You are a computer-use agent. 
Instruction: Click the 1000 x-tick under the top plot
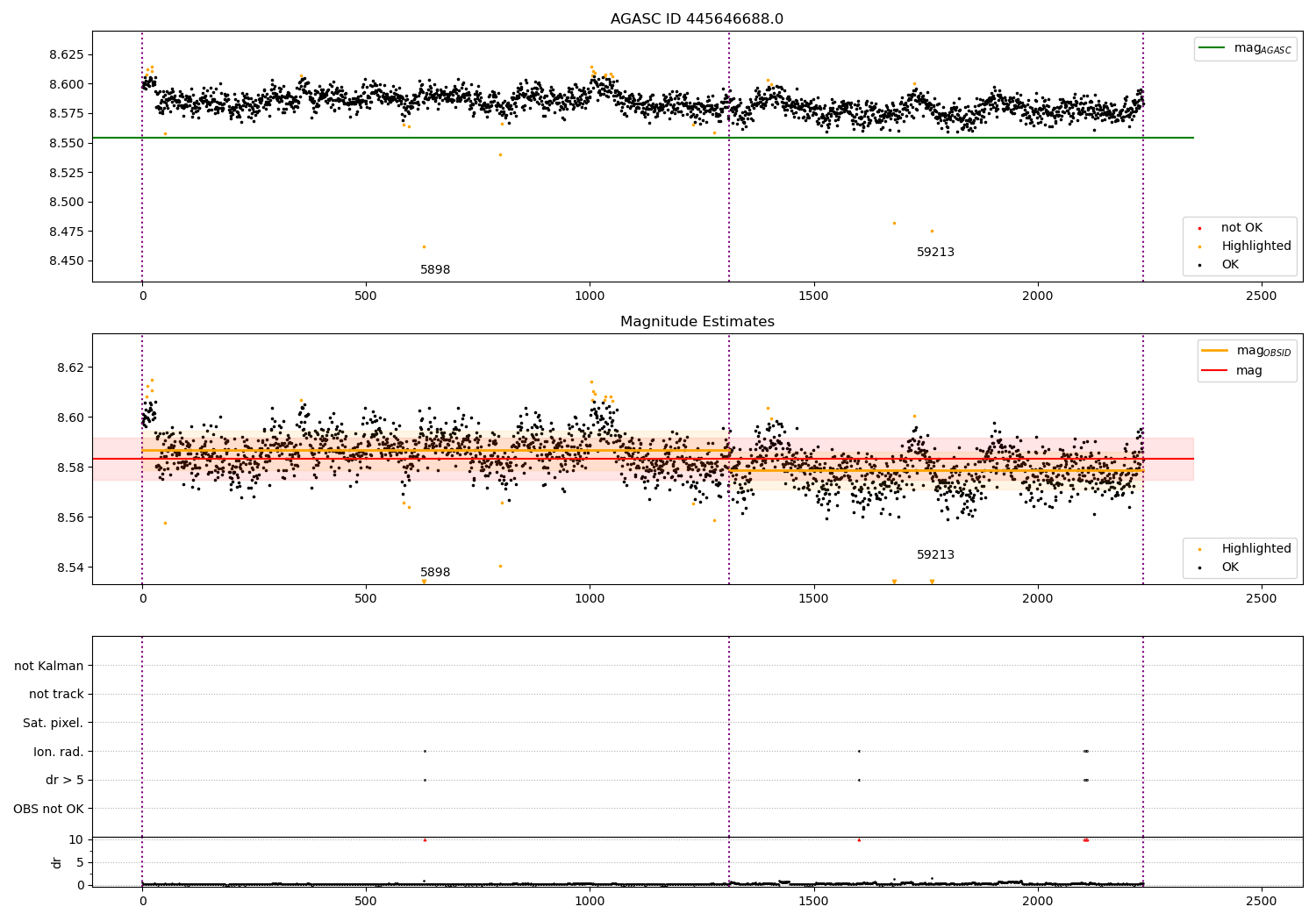tap(590, 296)
